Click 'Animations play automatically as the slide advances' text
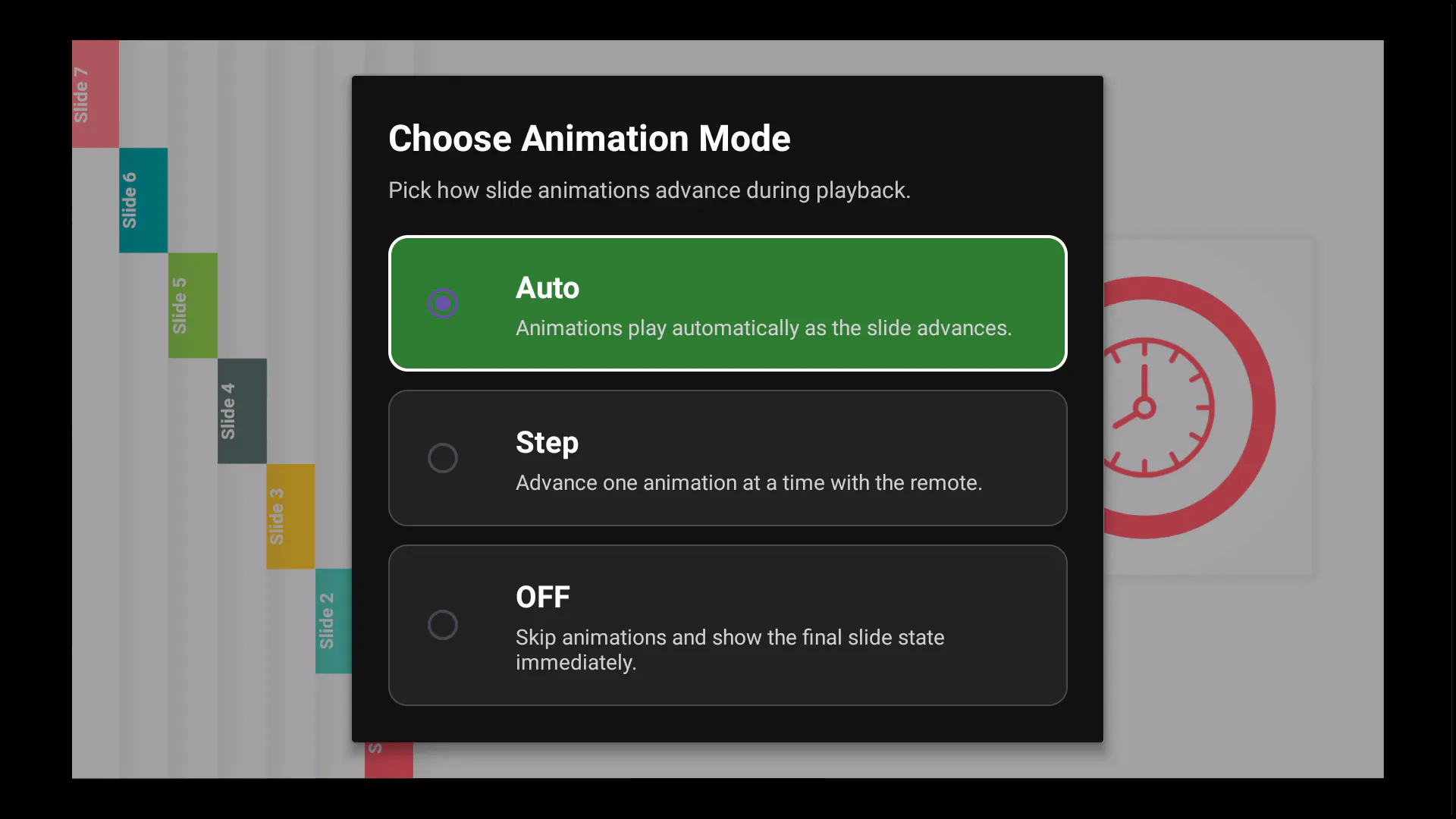 click(x=764, y=328)
